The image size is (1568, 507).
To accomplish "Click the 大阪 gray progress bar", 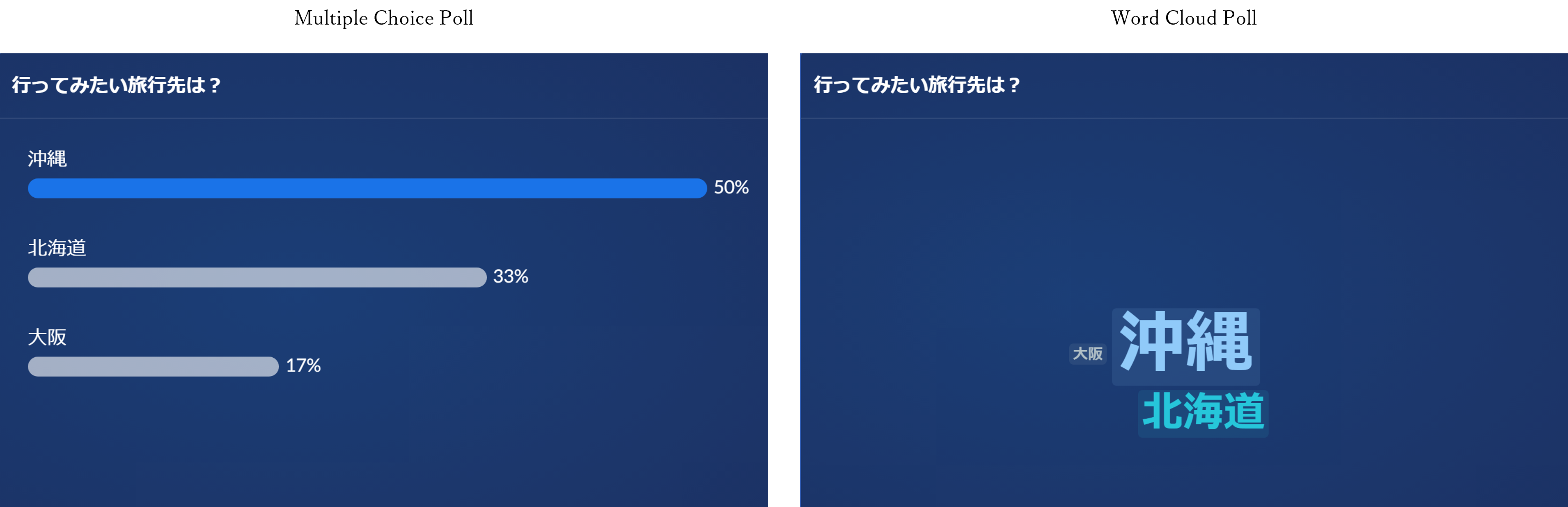I will 154,366.
